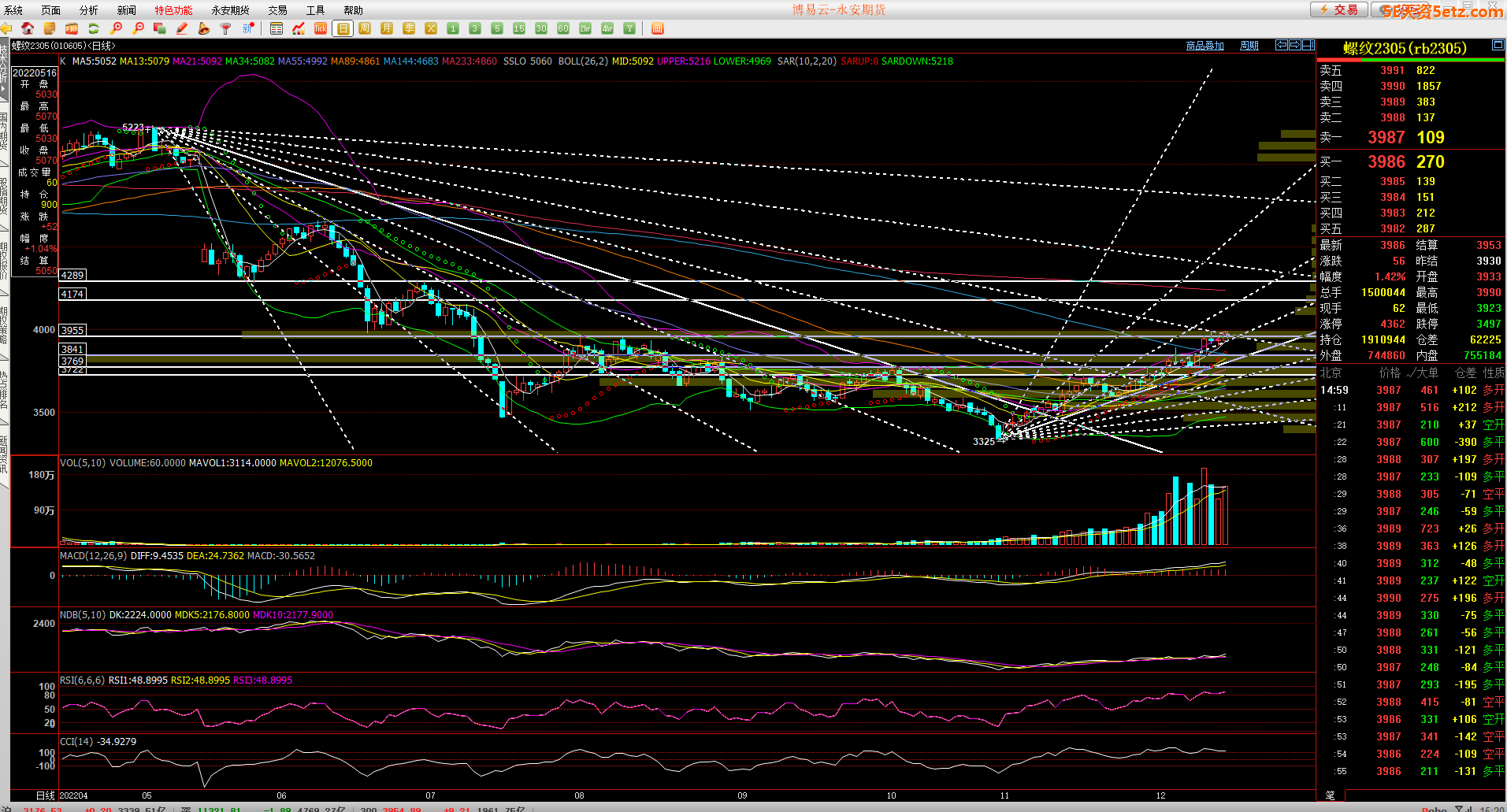The height and width of the screenshot is (812, 1507).
Task: Open the 新 news icon
Action: (248, 28)
